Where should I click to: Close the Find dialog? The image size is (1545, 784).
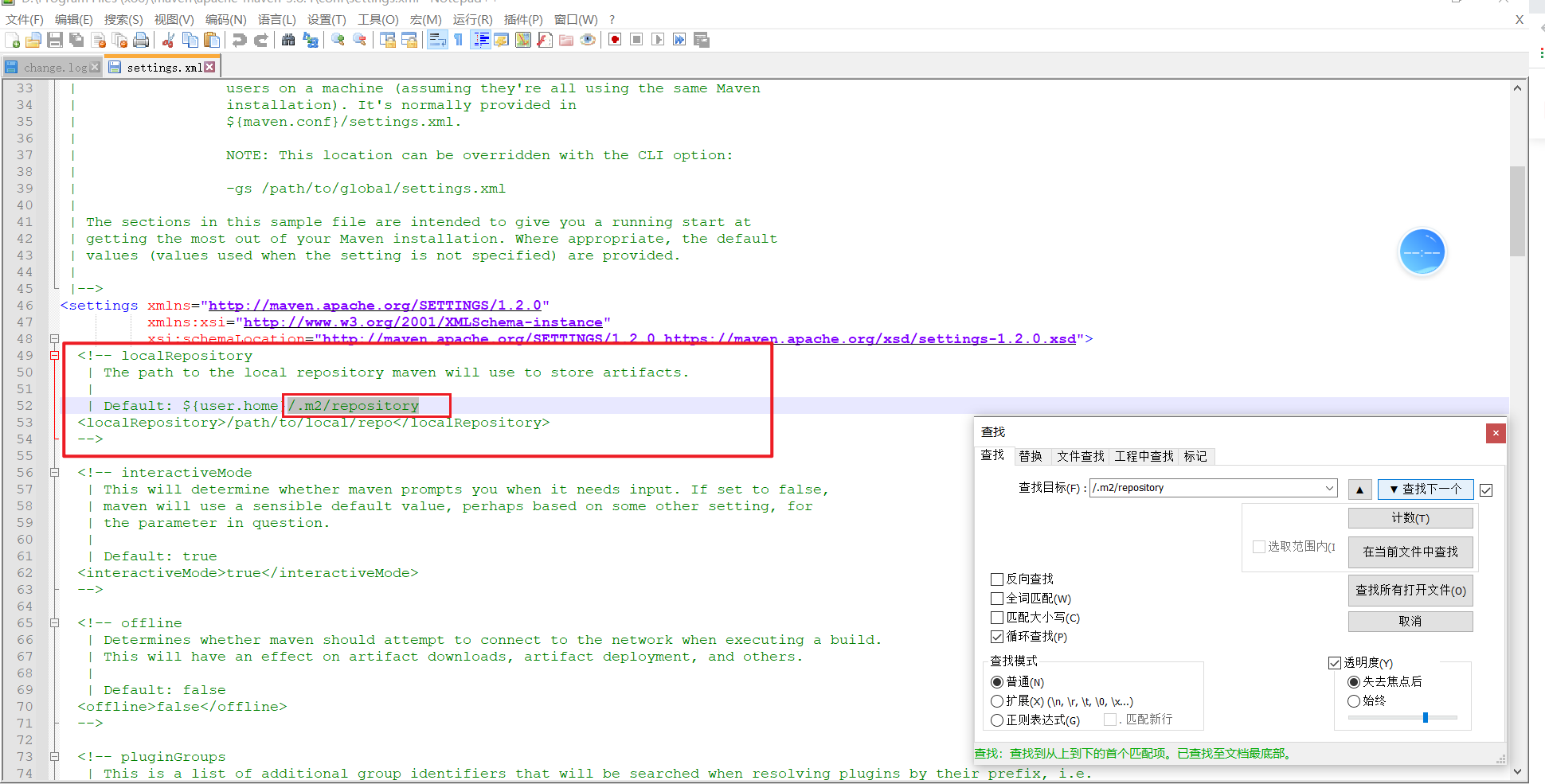click(x=1496, y=433)
